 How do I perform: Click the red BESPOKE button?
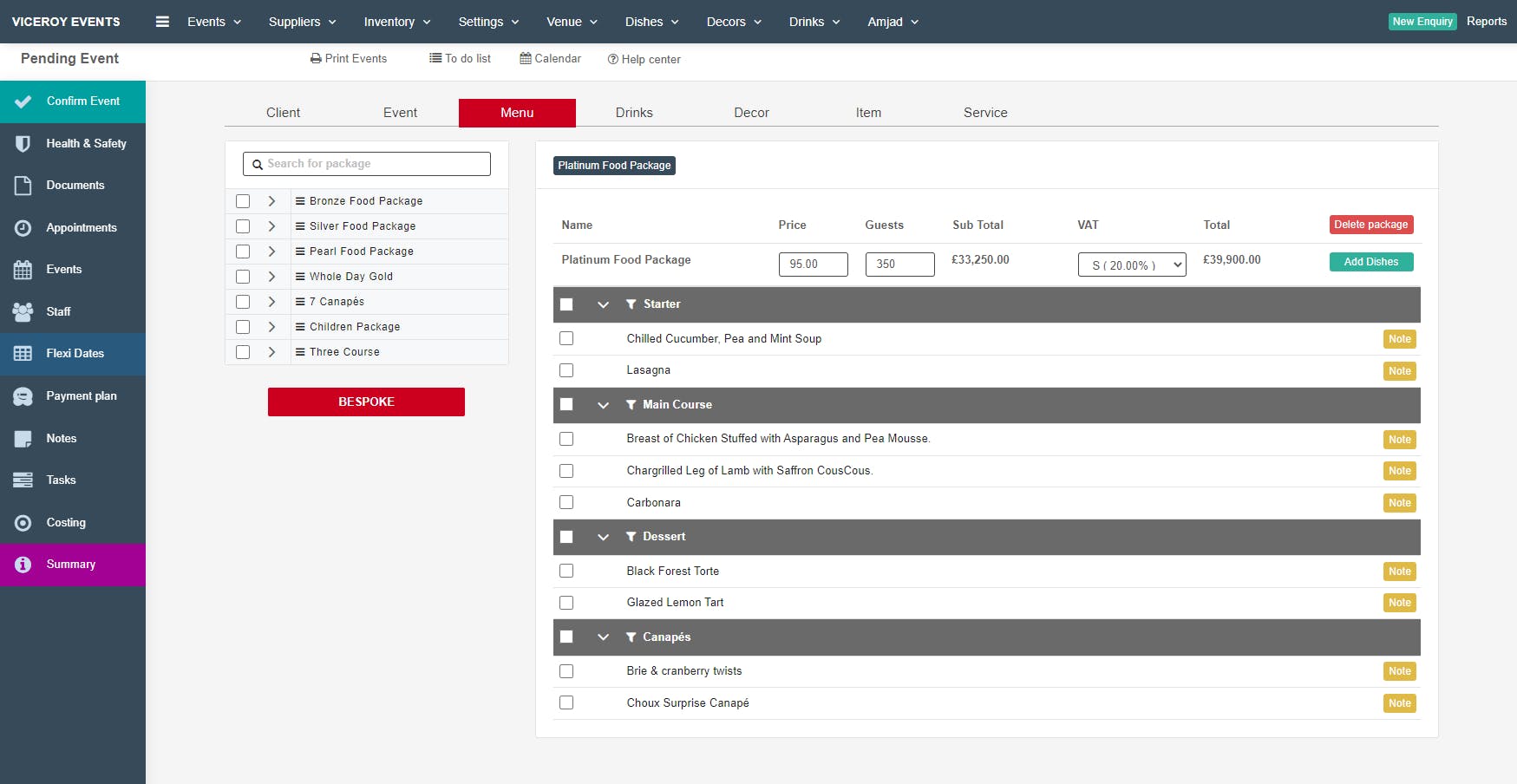[x=366, y=402]
